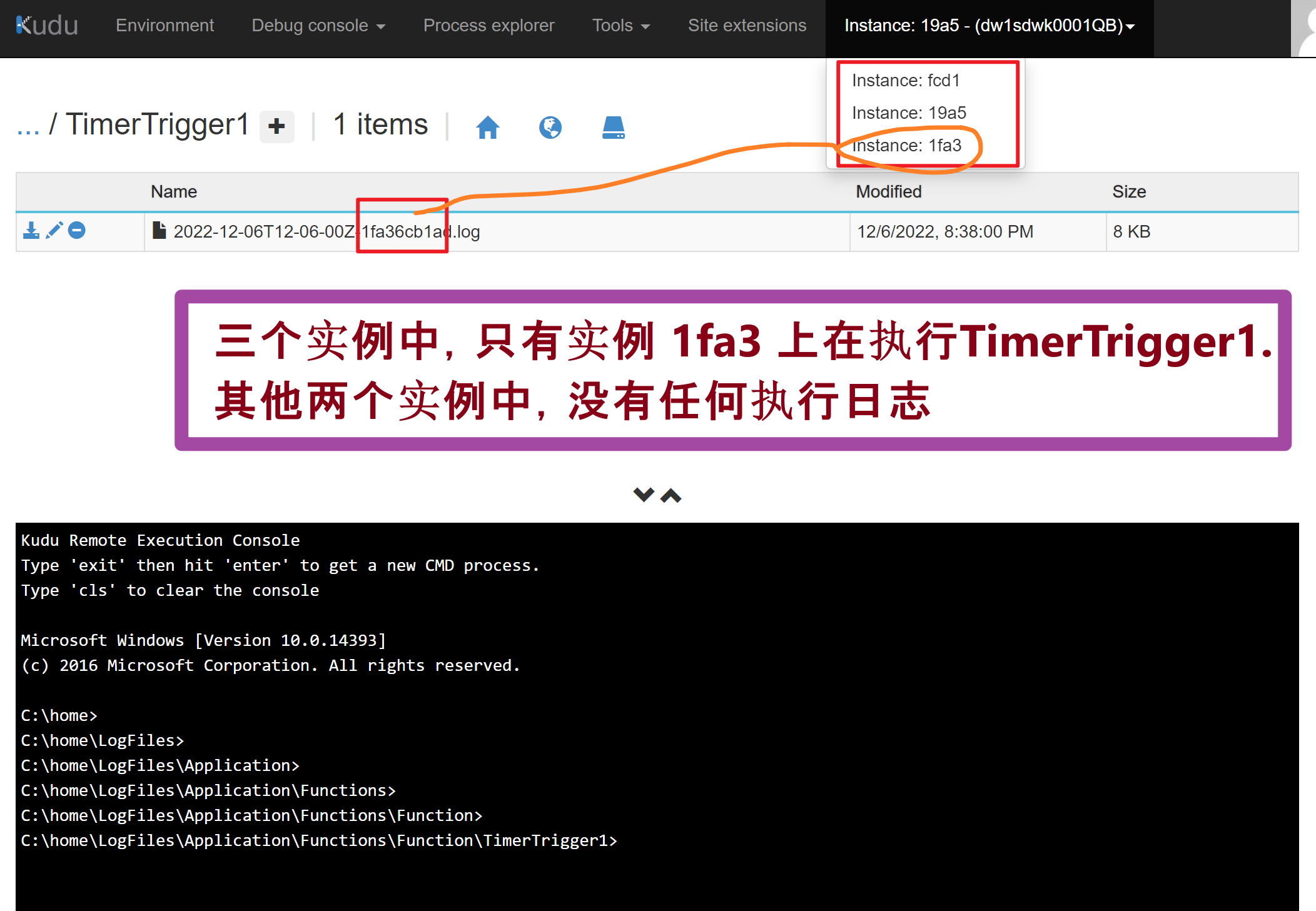Viewport: 1316px width, 911px height.
Task: Open Environment page
Action: (164, 26)
